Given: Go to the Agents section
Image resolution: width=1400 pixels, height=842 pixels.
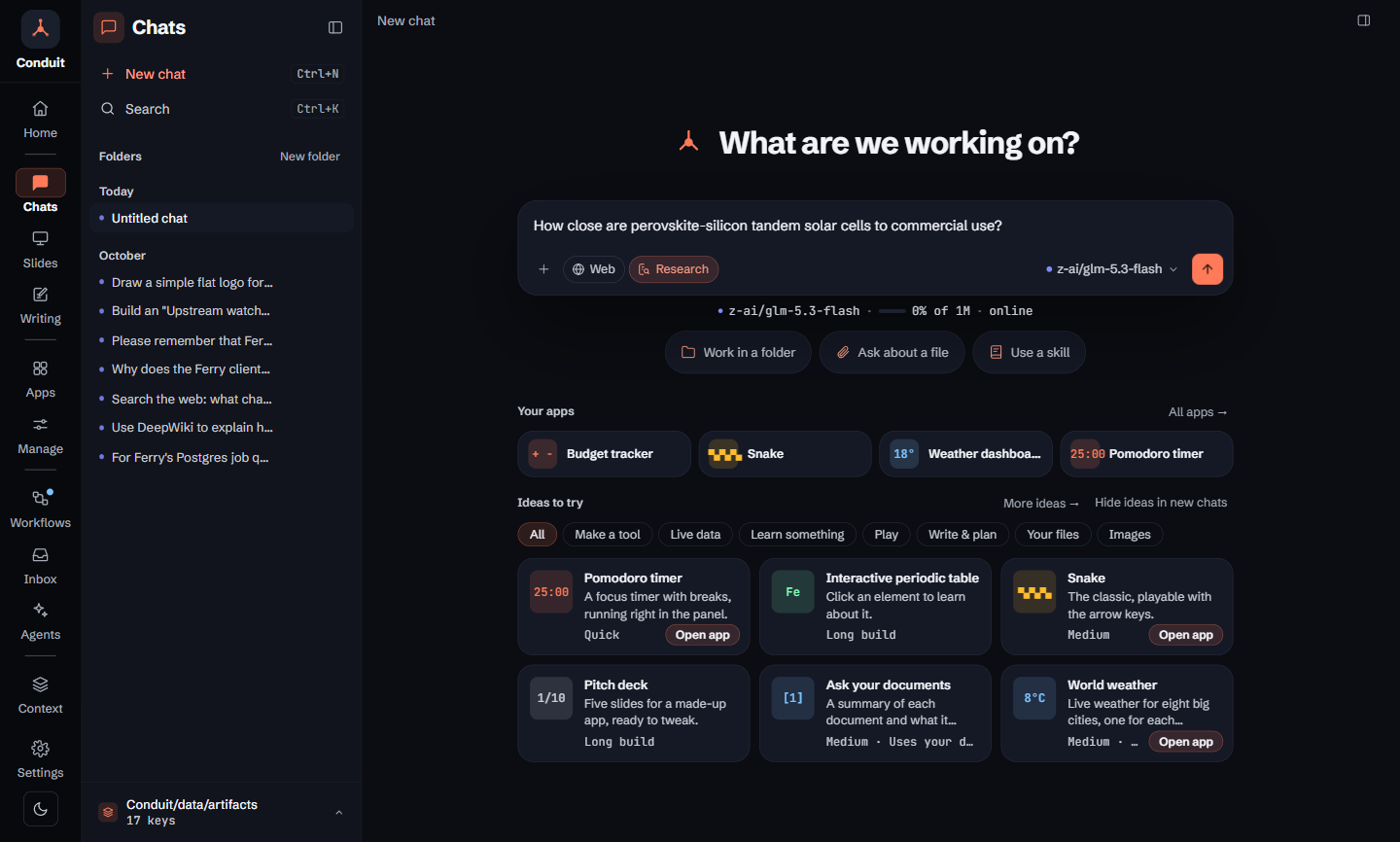Looking at the screenshot, I should (40, 621).
